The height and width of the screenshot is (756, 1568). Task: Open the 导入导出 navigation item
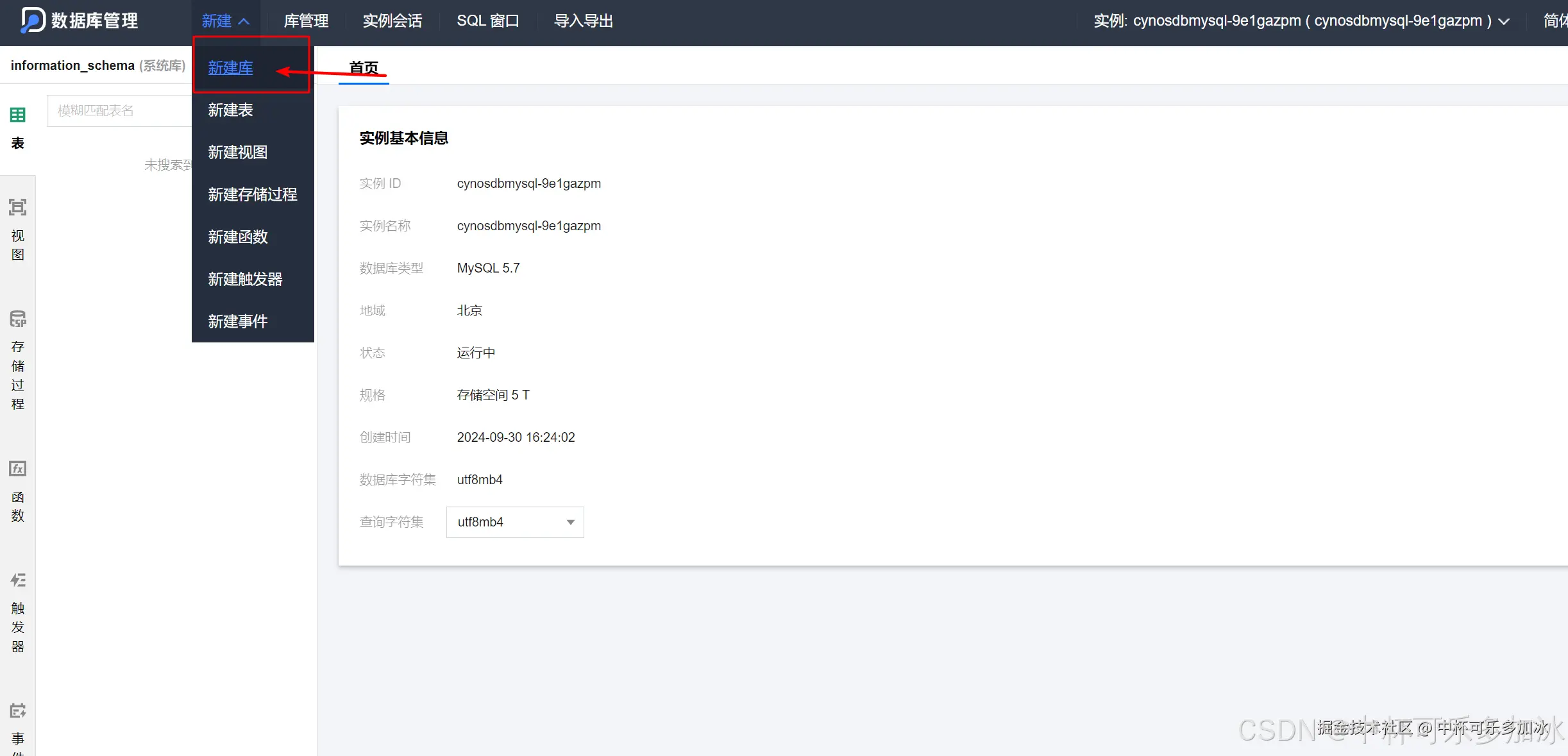[582, 21]
